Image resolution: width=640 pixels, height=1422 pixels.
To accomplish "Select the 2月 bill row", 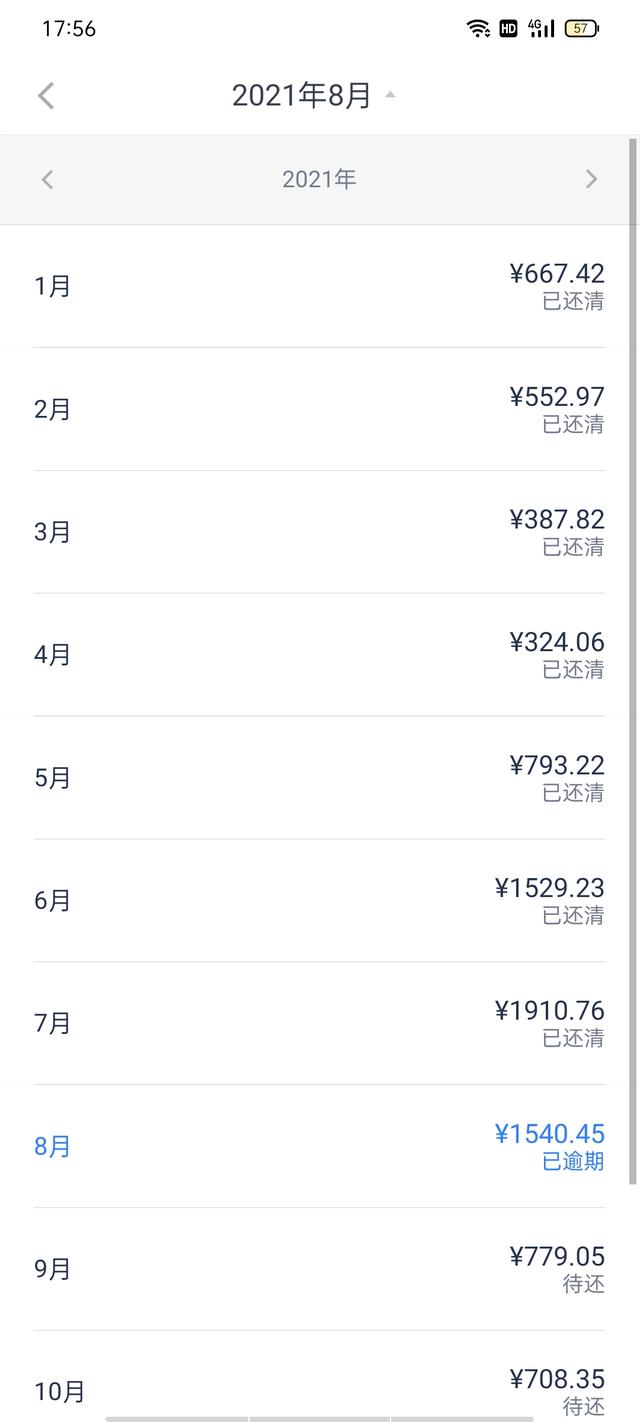I will coord(319,409).
